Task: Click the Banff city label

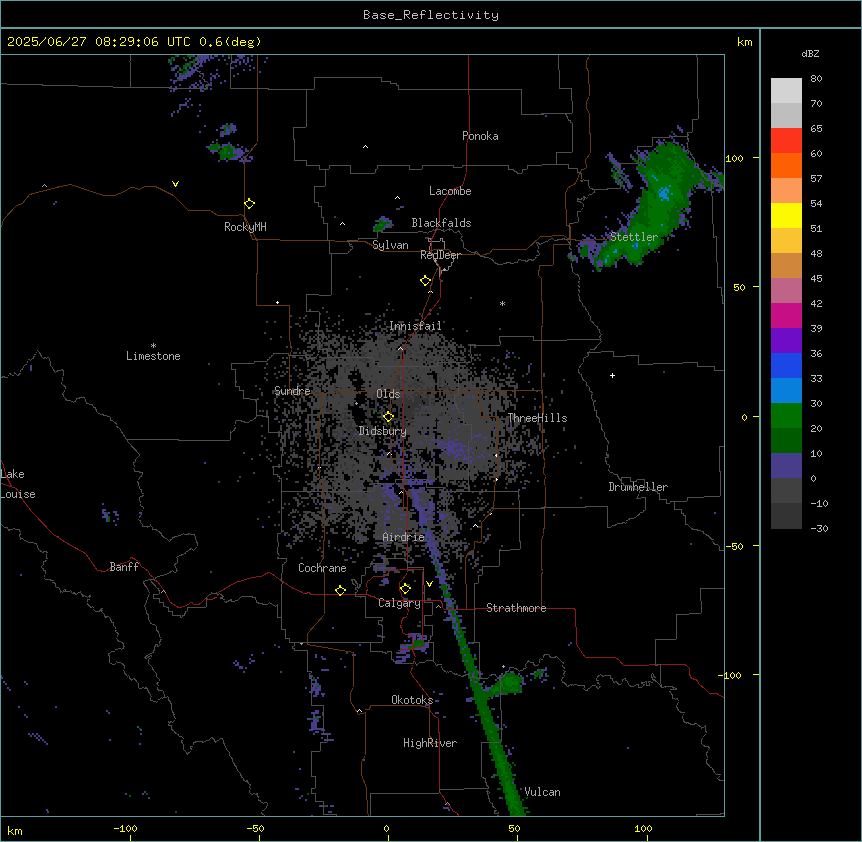Action: point(124,567)
